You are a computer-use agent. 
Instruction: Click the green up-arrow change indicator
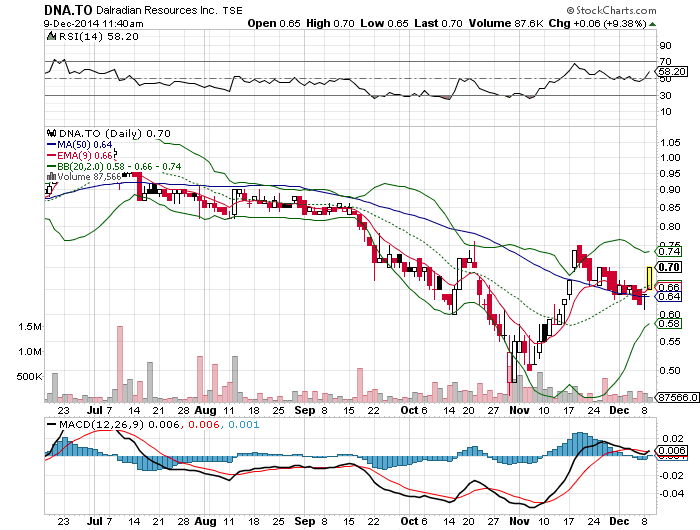(x=652, y=24)
